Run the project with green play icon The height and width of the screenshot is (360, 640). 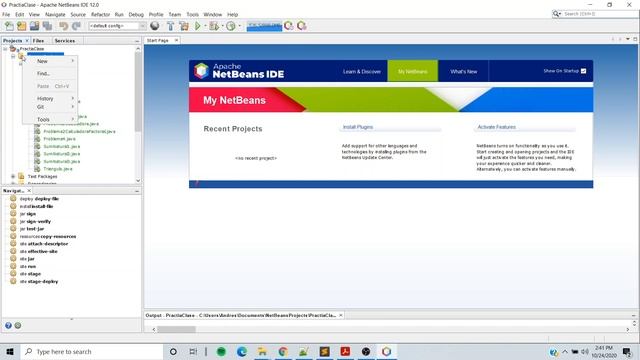point(198,26)
